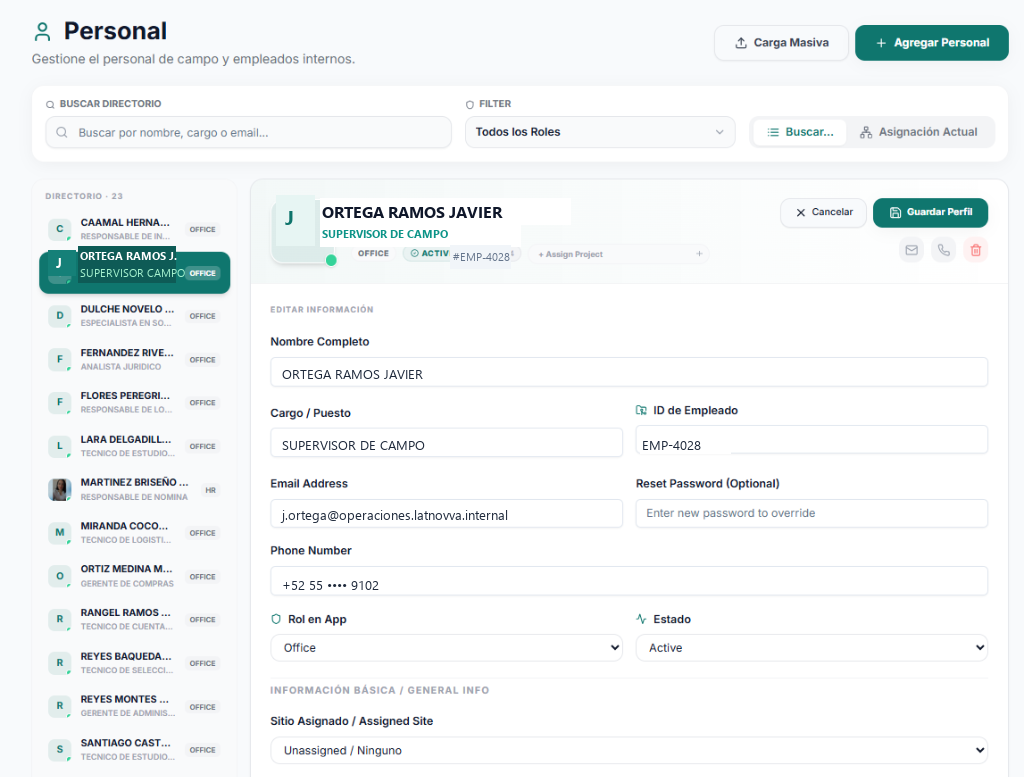Image resolution: width=1024 pixels, height=777 pixels.
Task: Click Cancelar to discard edits
Action: (x=824, y=213)
